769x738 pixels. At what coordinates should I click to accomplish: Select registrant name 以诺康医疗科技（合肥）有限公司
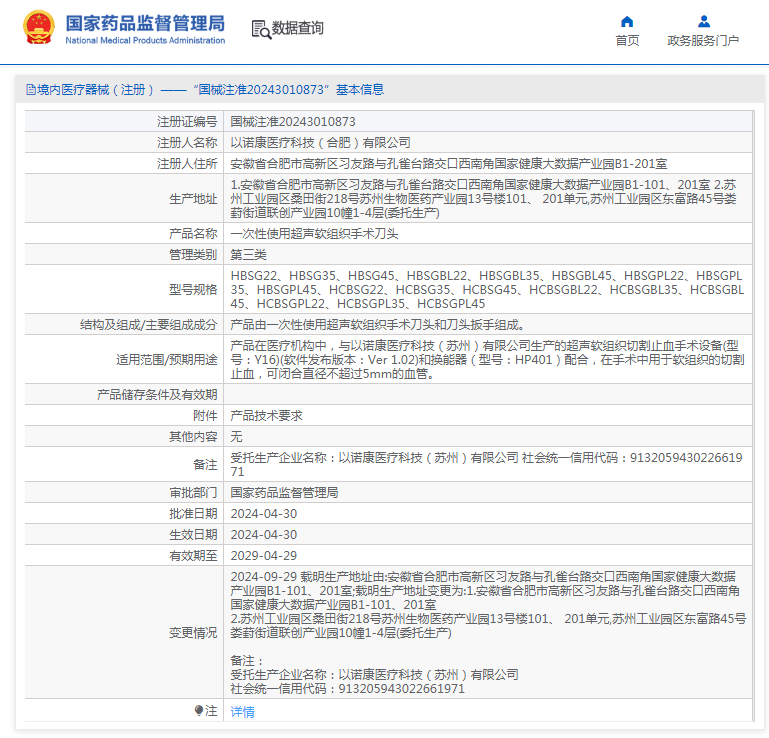(x=320, y=143)
